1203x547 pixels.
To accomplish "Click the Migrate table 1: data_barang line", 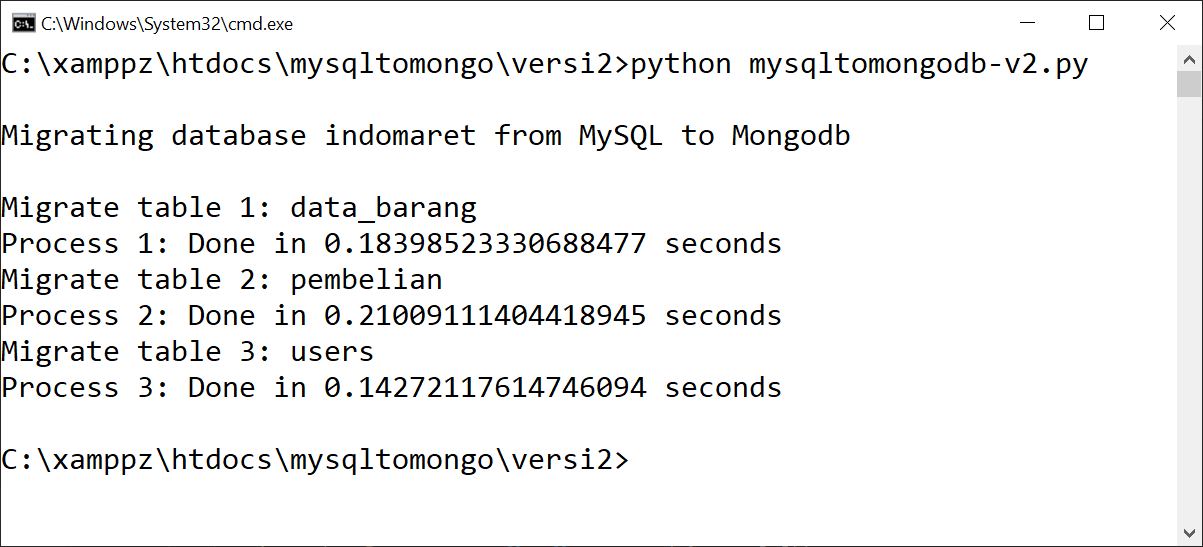I will [x=239, y=207].
